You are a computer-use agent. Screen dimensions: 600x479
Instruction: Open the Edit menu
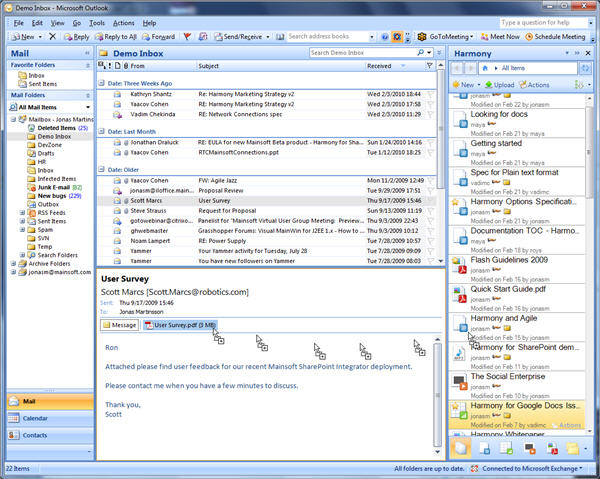pos(37,23)
